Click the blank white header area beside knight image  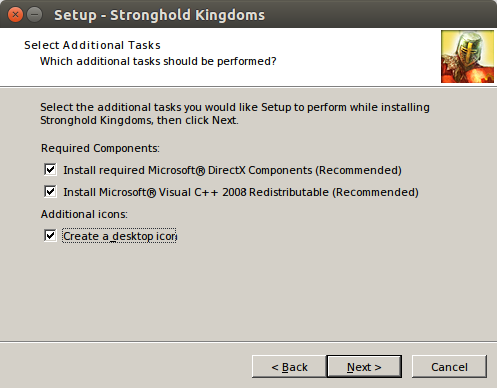[x=357, y=57]
